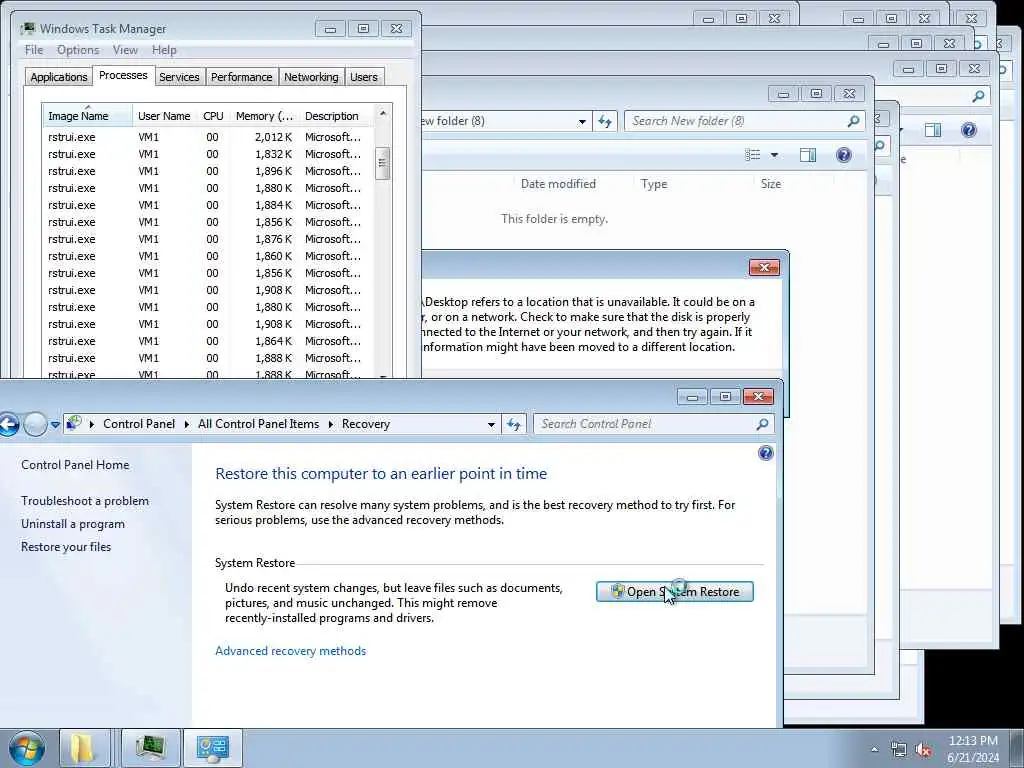1024x768 pixels.
Task: Sort processes by CPU column
Action: [x=213, y=116]
